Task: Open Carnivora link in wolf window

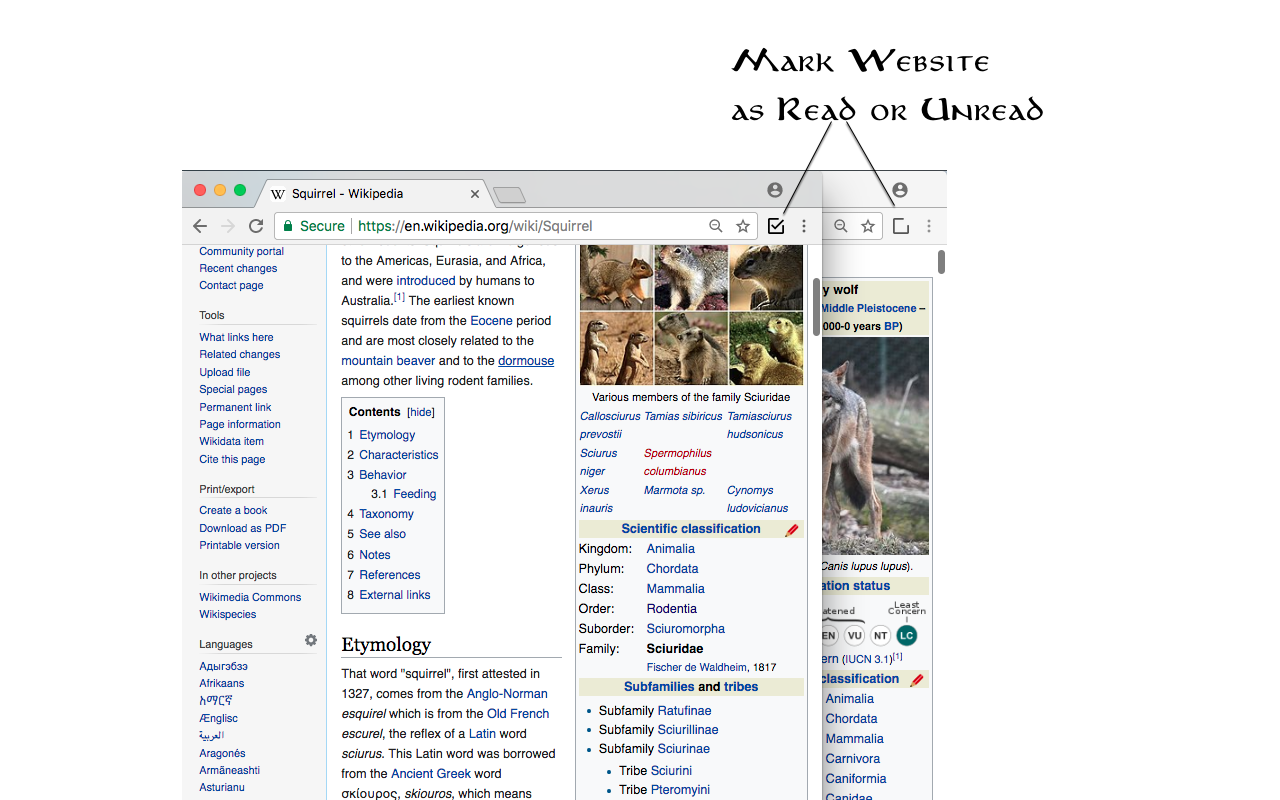Action: click(x=854, y=759)
